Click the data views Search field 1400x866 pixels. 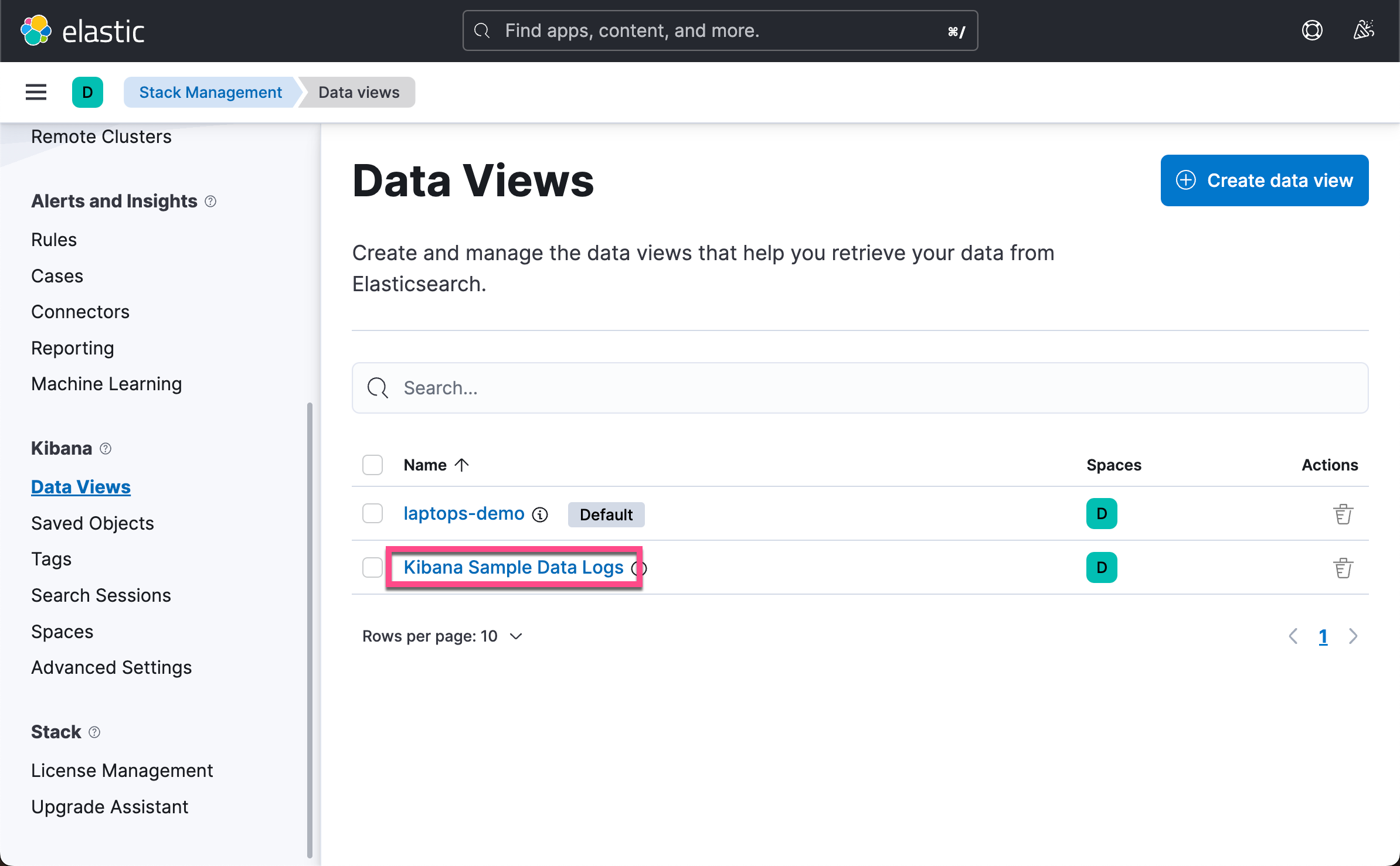(x=859, y=388)
